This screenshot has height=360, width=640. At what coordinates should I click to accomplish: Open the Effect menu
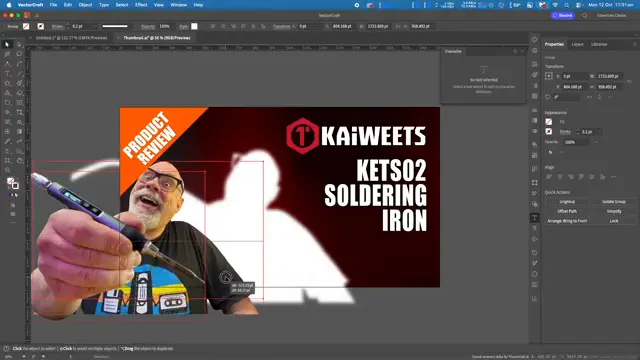pos(141,5)
